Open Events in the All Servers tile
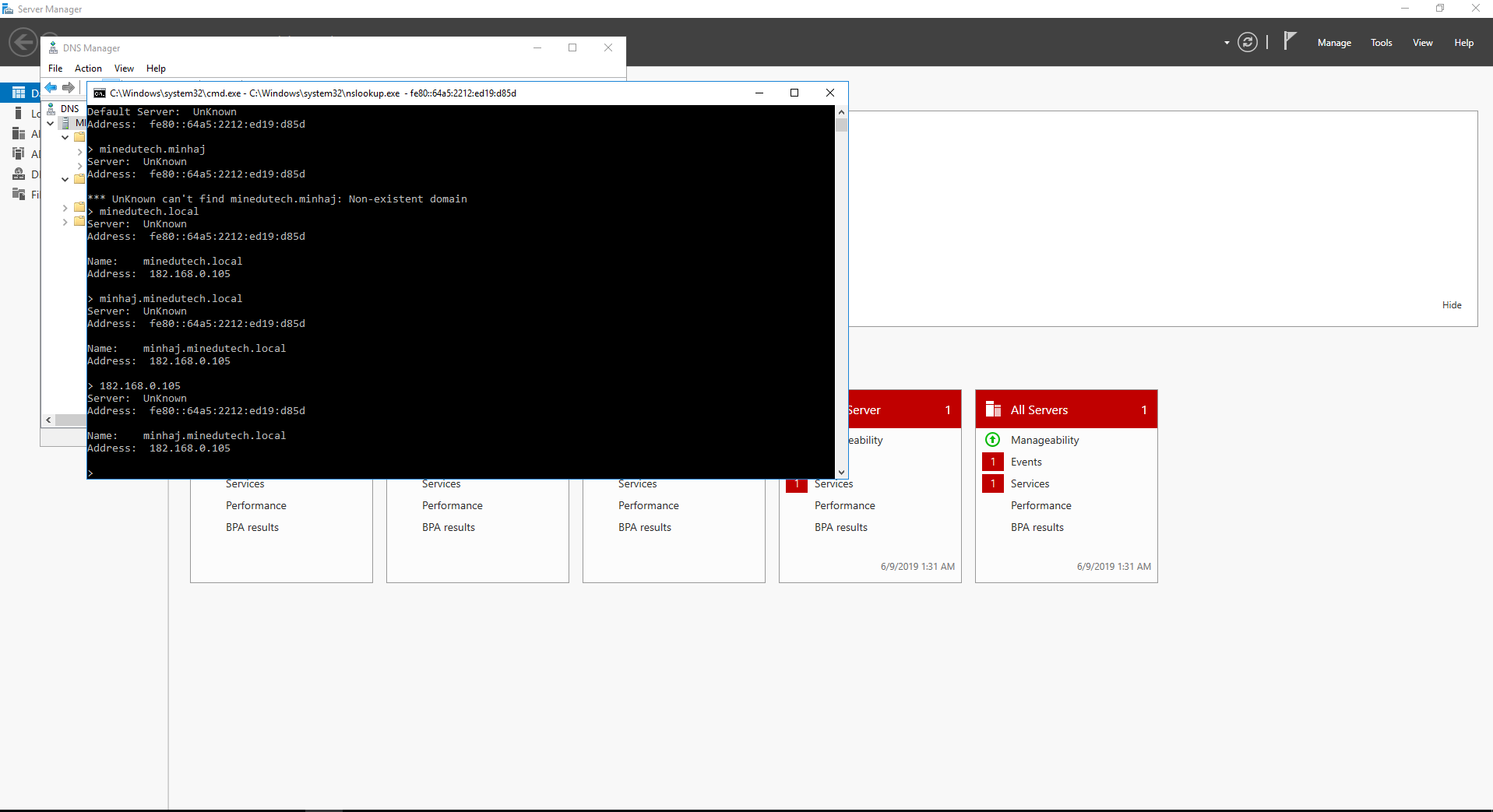 coord(1026,462)
